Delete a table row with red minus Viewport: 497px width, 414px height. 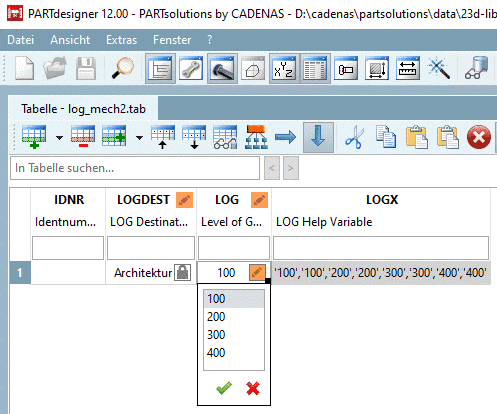click(x=83, y=137)
